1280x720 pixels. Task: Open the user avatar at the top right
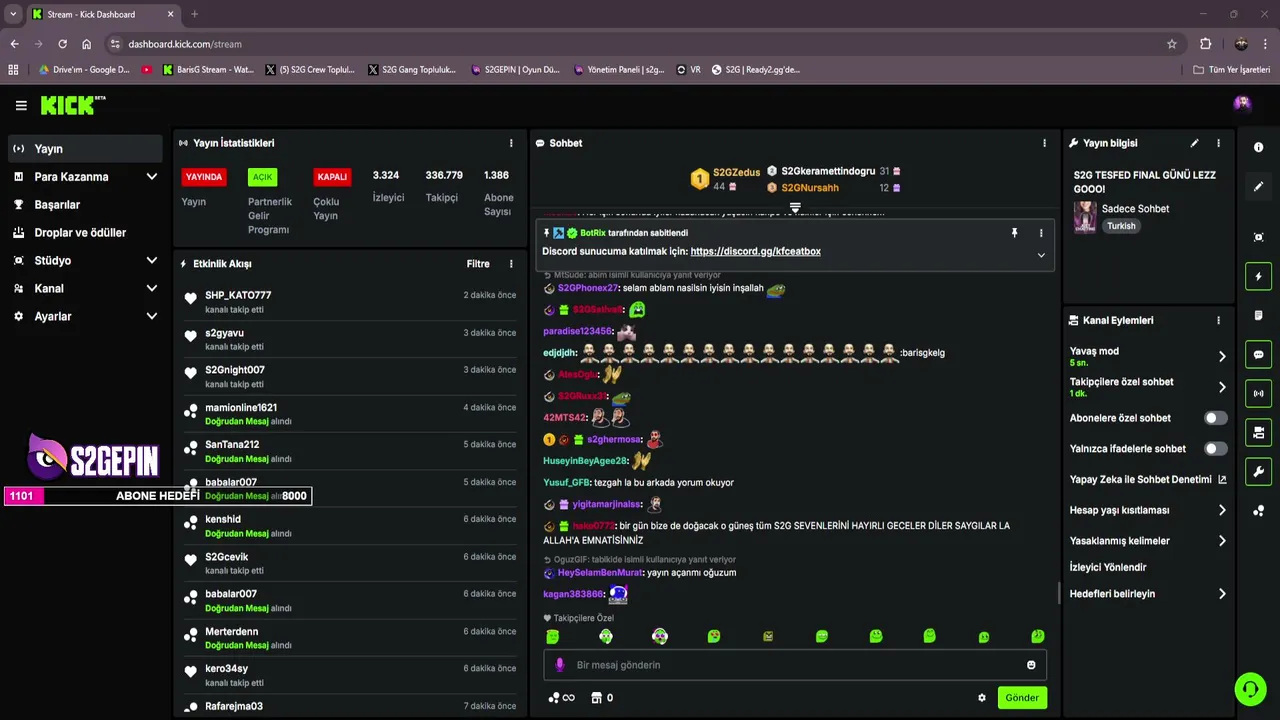point(1242,104)
